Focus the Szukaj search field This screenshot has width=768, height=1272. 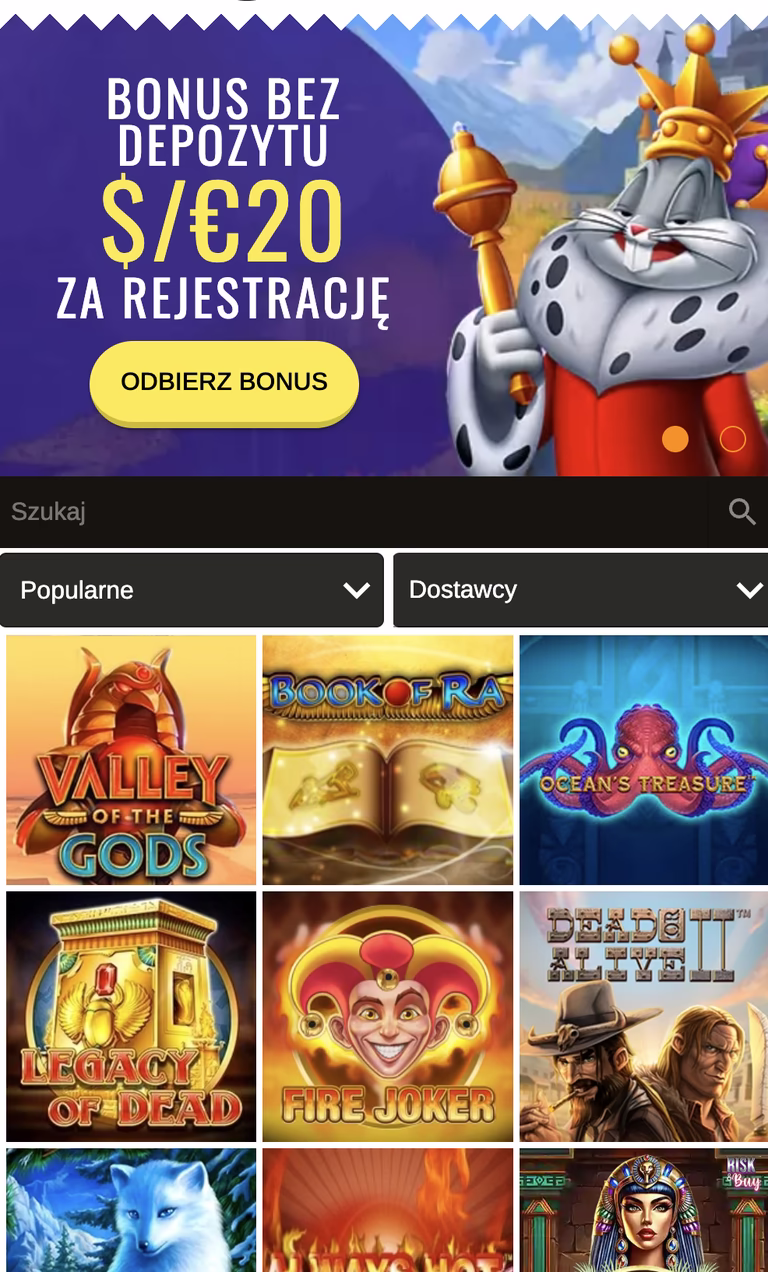pos(354,512)
